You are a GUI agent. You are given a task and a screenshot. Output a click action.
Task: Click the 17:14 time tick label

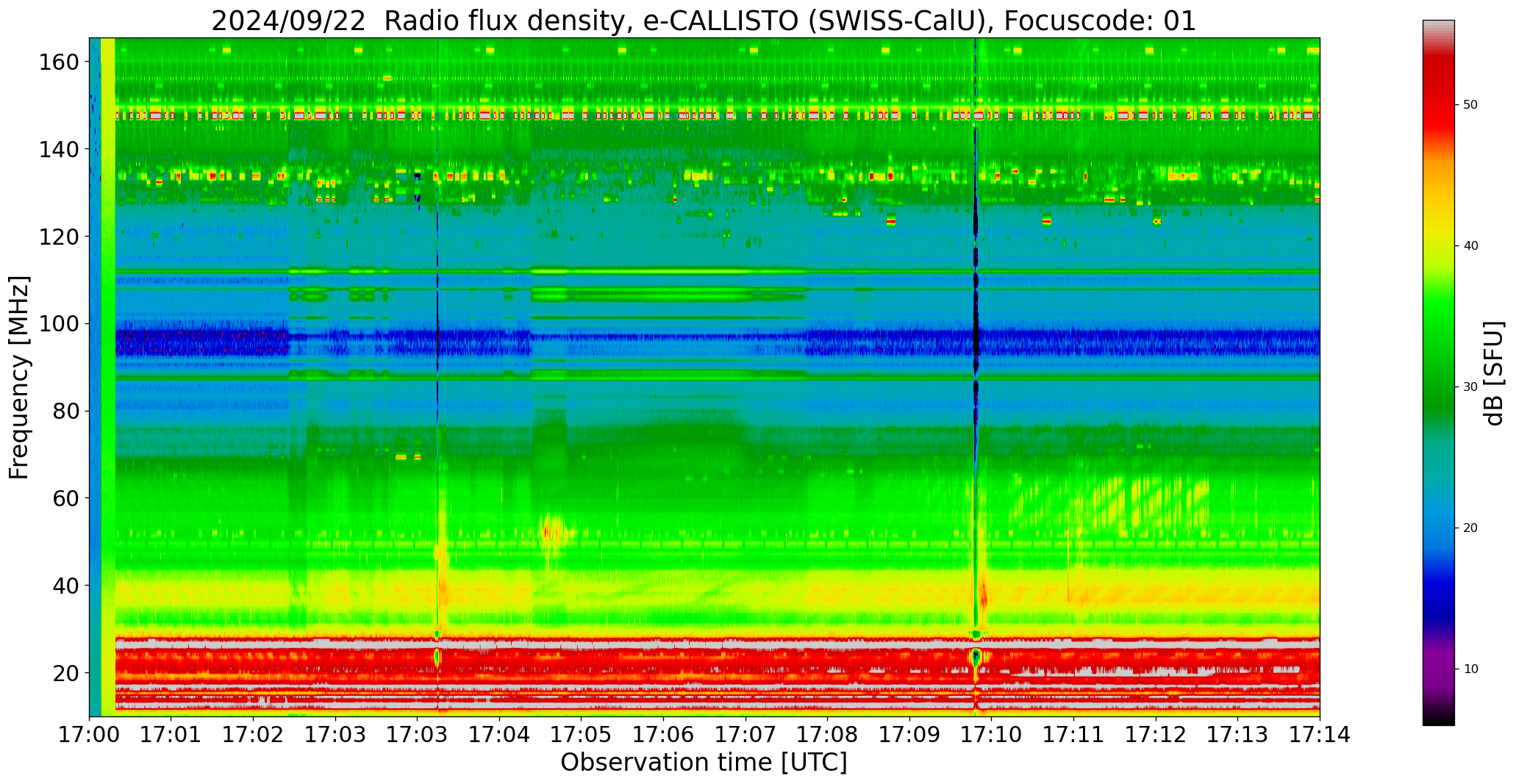pos(1320,735)
